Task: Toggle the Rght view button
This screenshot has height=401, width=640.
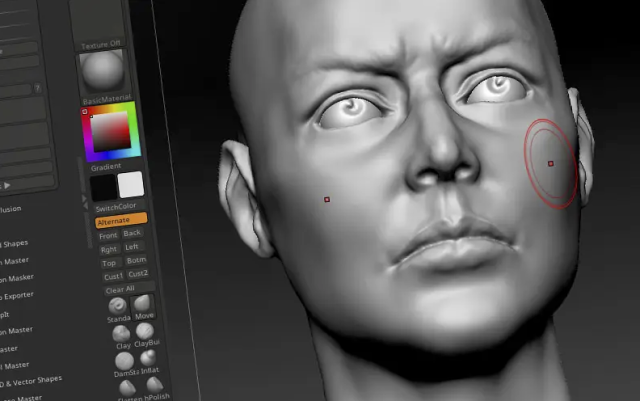Action: pos(109,250)
